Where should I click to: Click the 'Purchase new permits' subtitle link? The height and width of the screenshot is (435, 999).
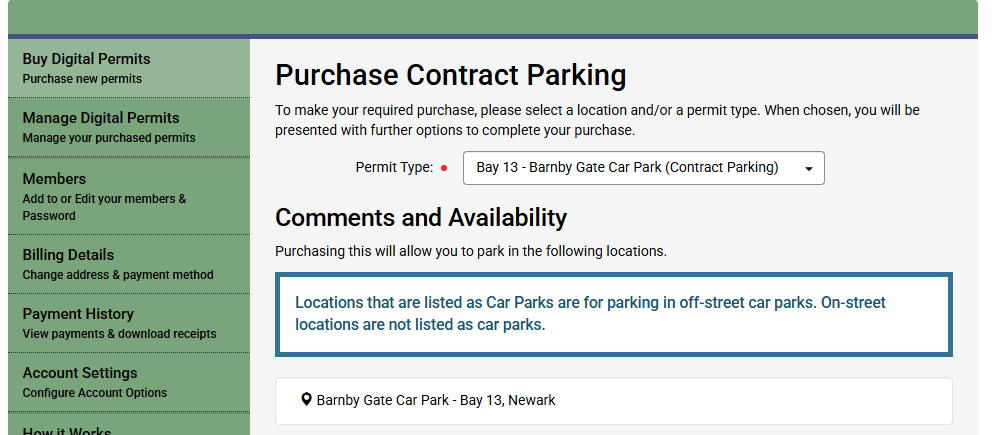pos(82,79)
